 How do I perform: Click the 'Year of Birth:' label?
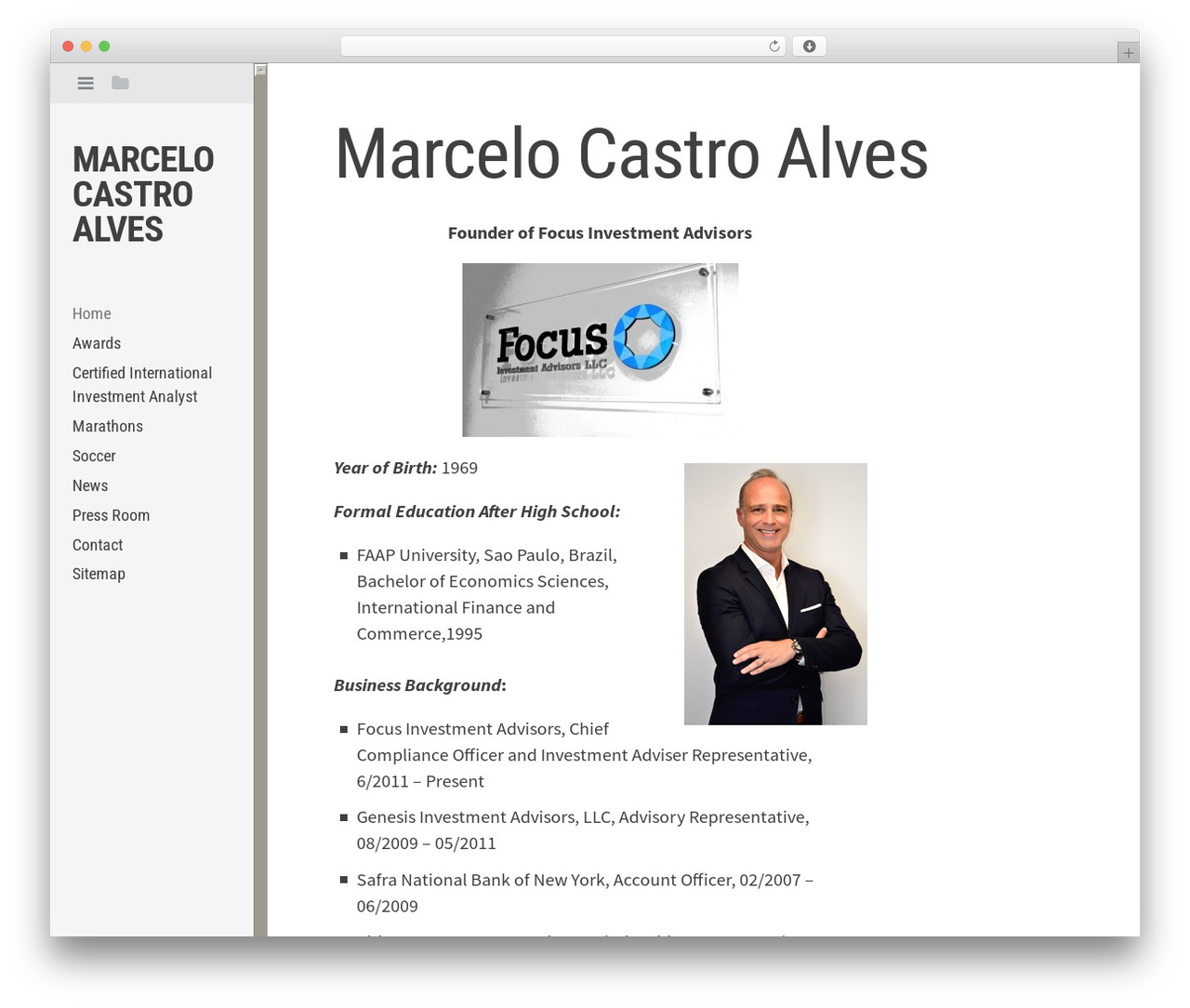(385, 468)
